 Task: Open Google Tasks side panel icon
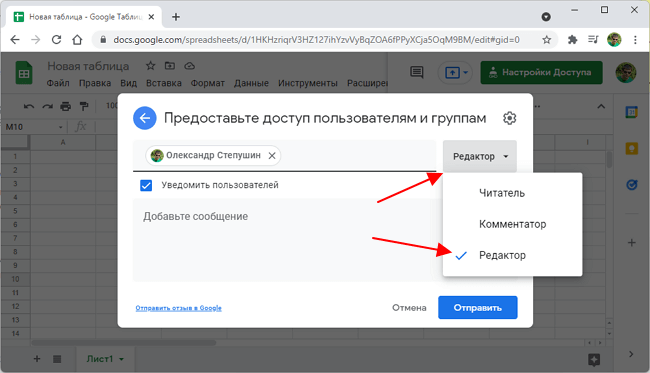click(x=631, y=184)
